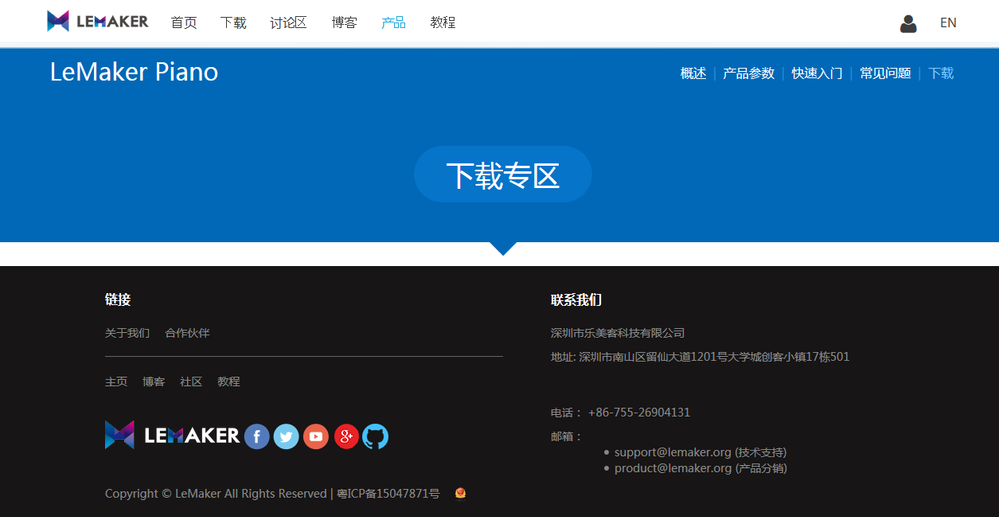This screenshot has width=999, height=517.
Task: Open 下载 in top navigation
Action: 233,23
